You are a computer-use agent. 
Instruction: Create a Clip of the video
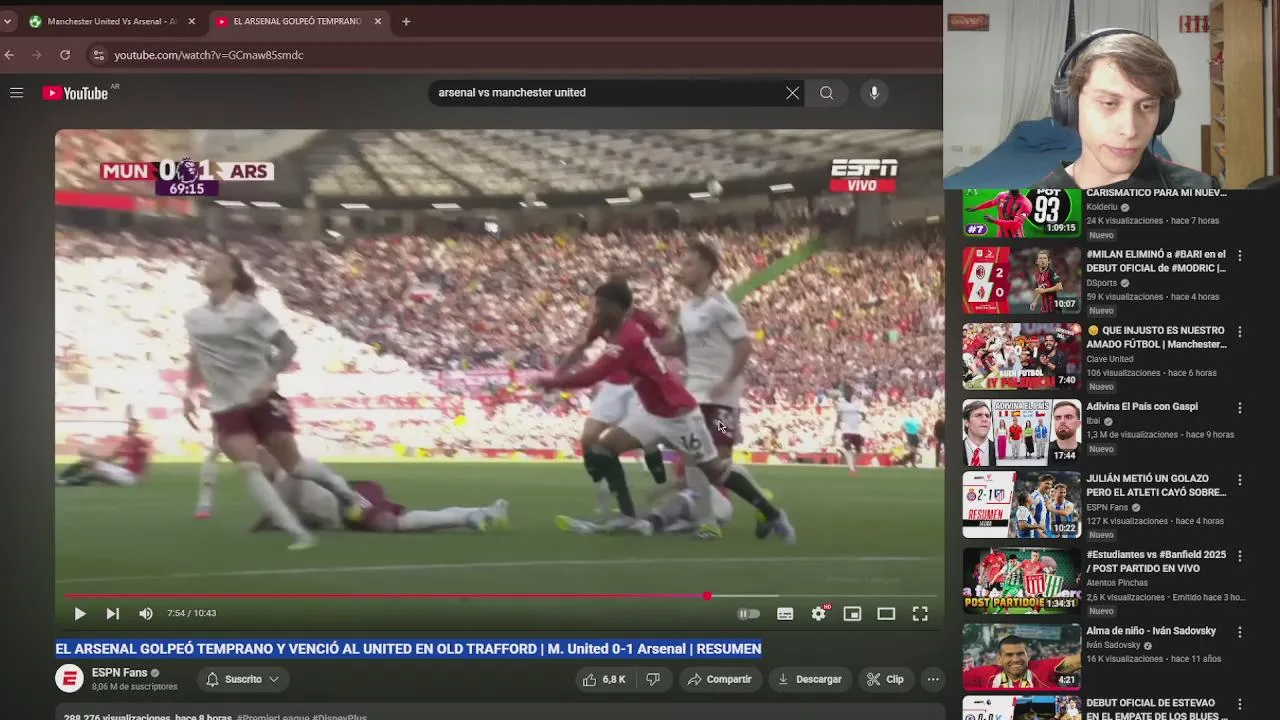coord(885,679)
